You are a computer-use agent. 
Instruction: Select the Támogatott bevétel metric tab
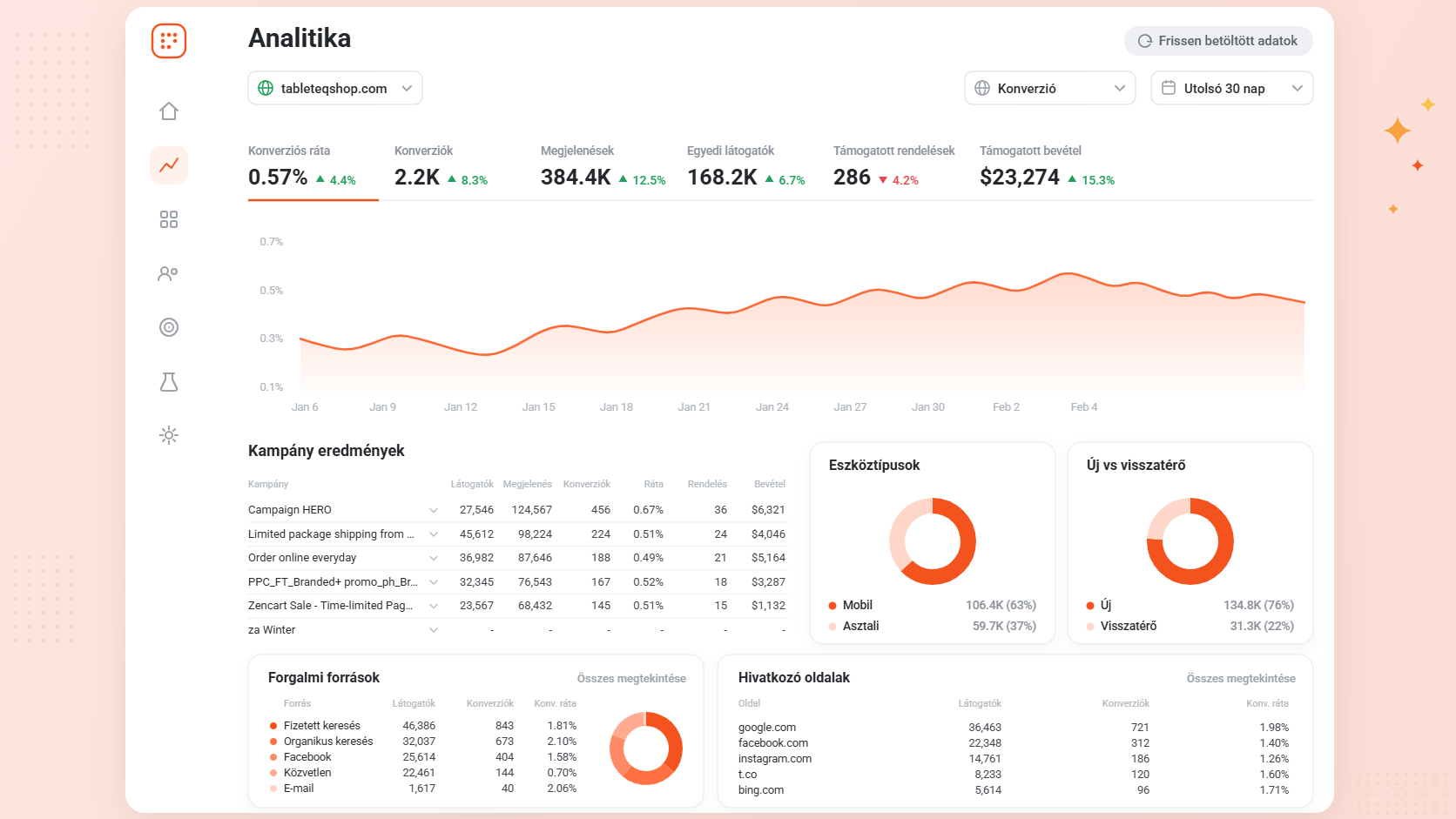click(x=1047, y=166)
